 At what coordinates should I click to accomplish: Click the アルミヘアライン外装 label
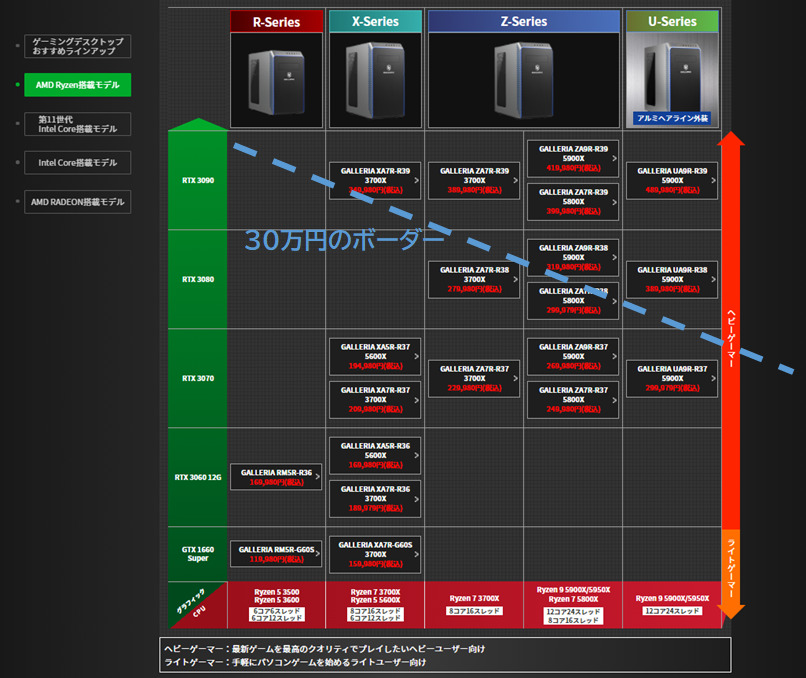672,118
